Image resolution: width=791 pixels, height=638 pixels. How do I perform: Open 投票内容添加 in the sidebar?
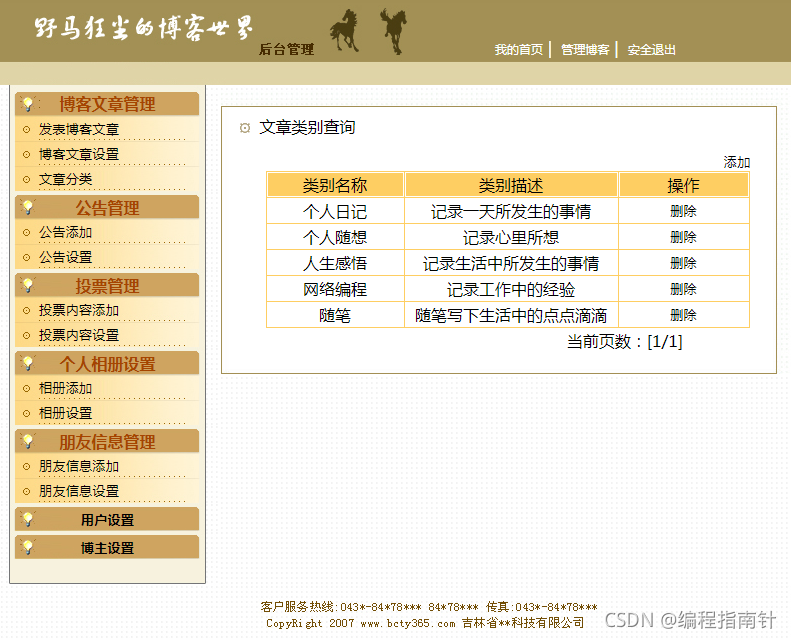click(79, 310)
